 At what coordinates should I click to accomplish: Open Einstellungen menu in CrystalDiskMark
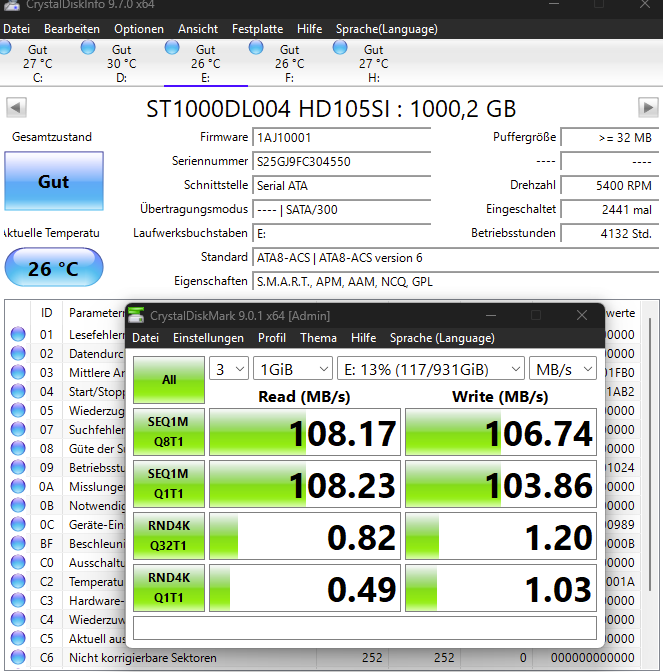(x=208, y=338)
